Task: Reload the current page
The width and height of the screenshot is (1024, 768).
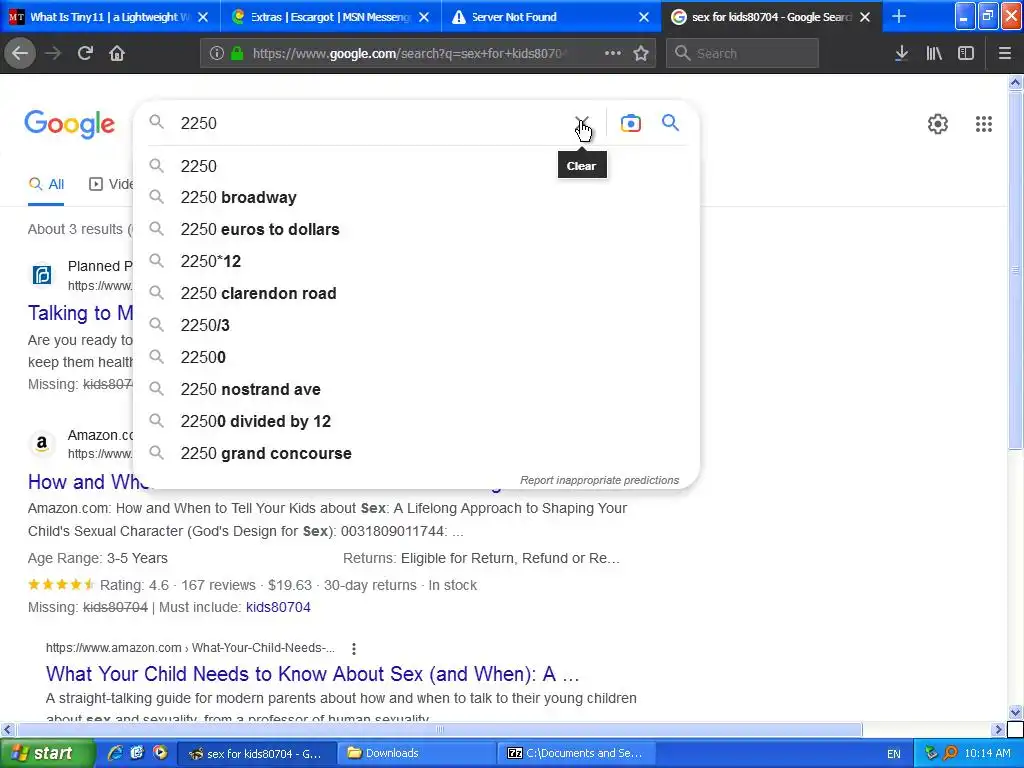Action: pyautogui.click(x=85, y=54)
